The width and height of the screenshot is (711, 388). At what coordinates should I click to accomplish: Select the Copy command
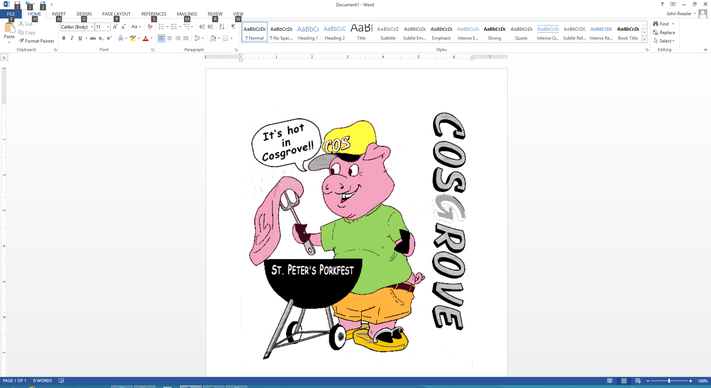(x=27, y=33)
